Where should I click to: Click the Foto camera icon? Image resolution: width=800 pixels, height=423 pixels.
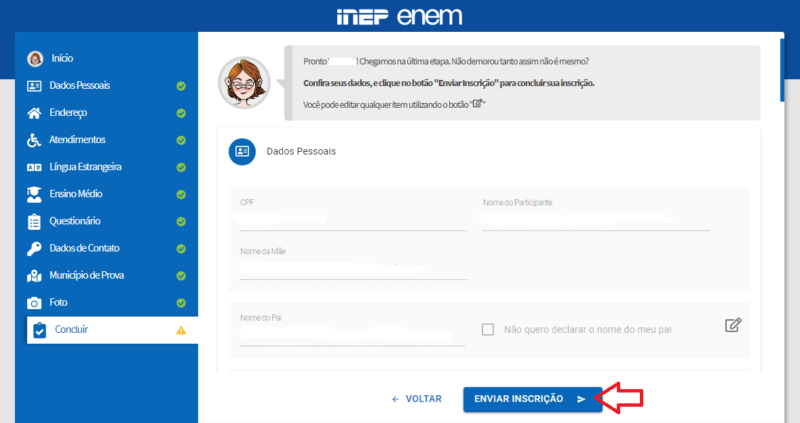pos(35,302)
